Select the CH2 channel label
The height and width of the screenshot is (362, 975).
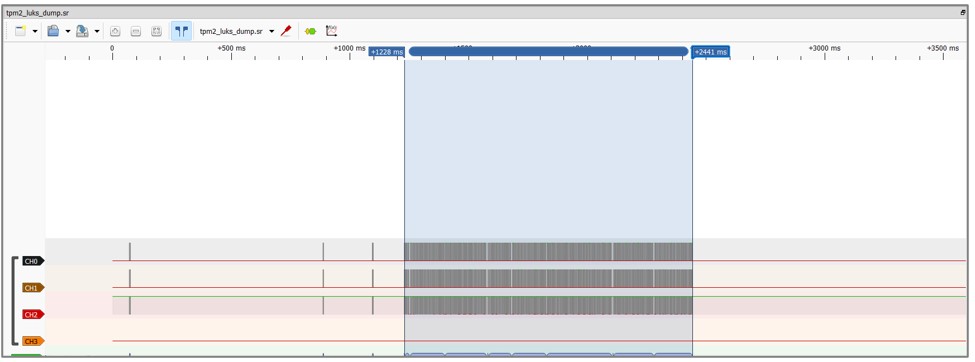34,315
